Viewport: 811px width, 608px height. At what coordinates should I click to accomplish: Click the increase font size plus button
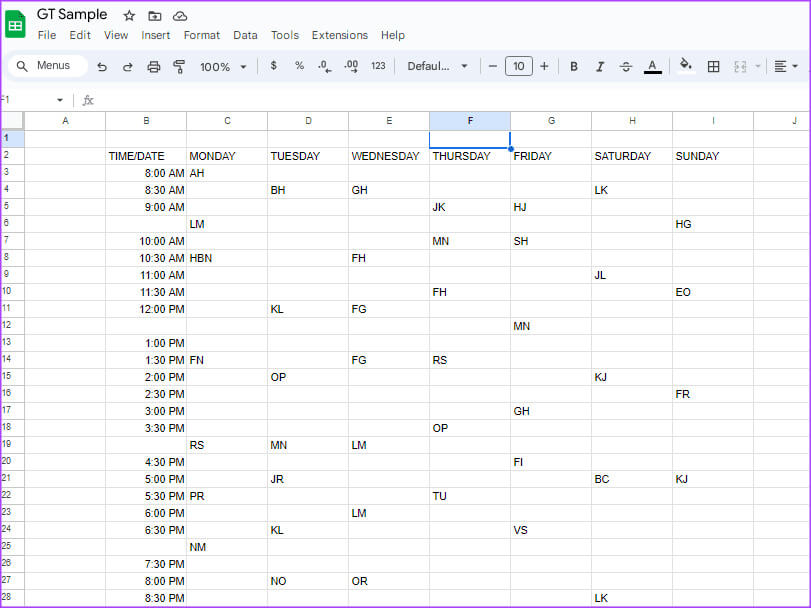[544, 67]
